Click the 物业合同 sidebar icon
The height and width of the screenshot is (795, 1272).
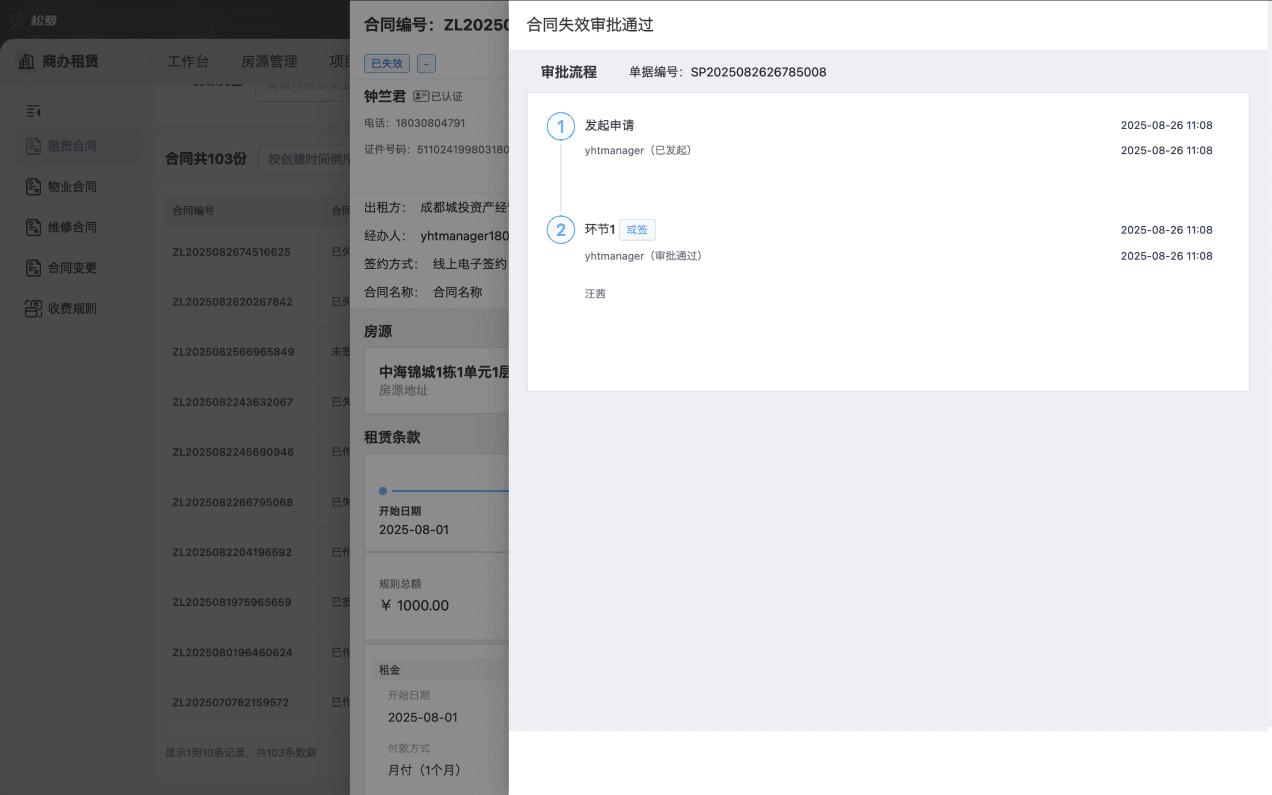(x=33, y=186)
